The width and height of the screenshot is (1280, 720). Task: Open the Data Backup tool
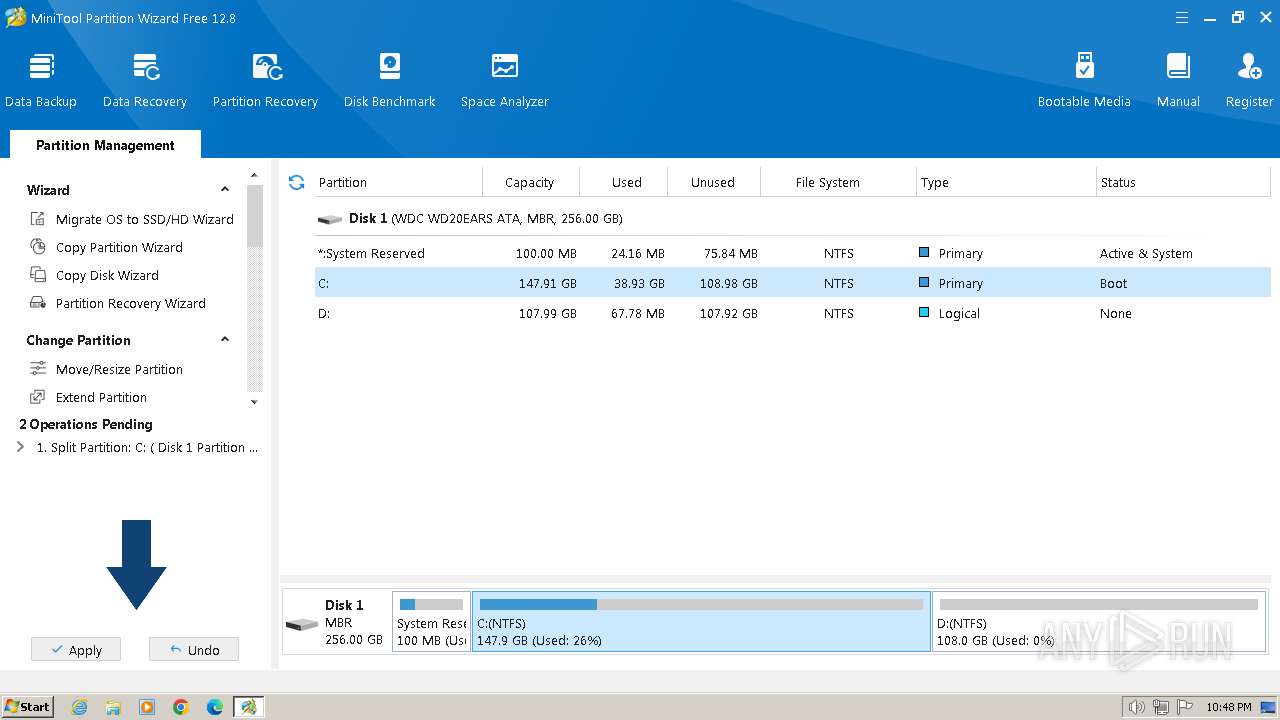(41, 80)
